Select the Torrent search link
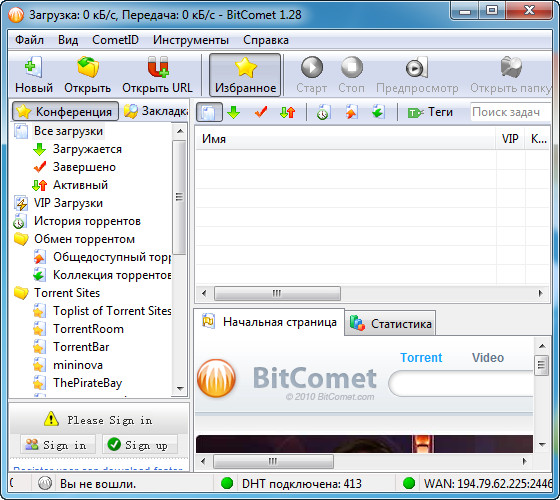560x500 pixels. [x=421, y=358]
